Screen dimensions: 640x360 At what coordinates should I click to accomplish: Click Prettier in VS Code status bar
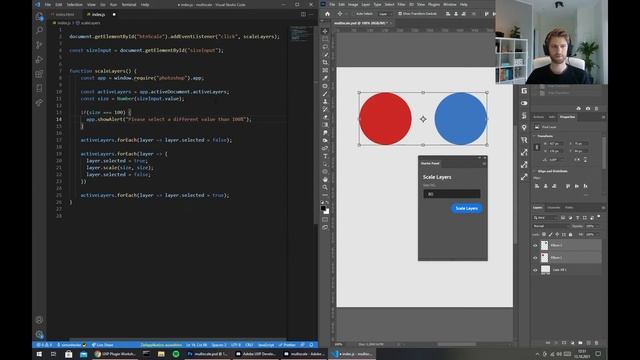tap(287, 345)
